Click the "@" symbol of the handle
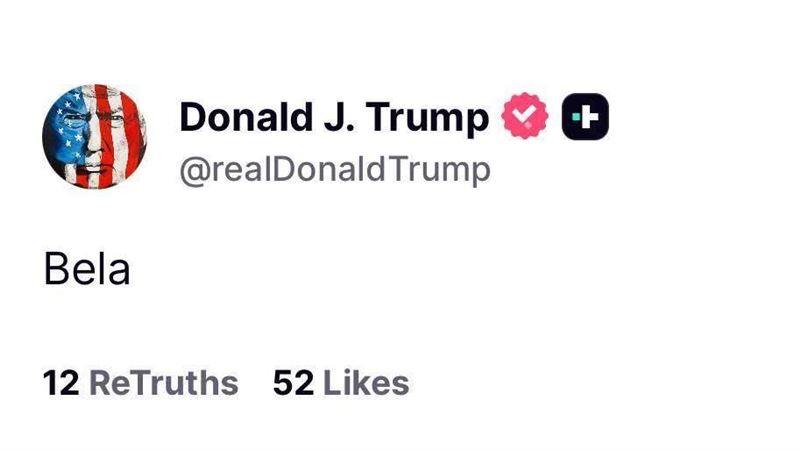Screen dimensions: 800x450 (193, 170)
